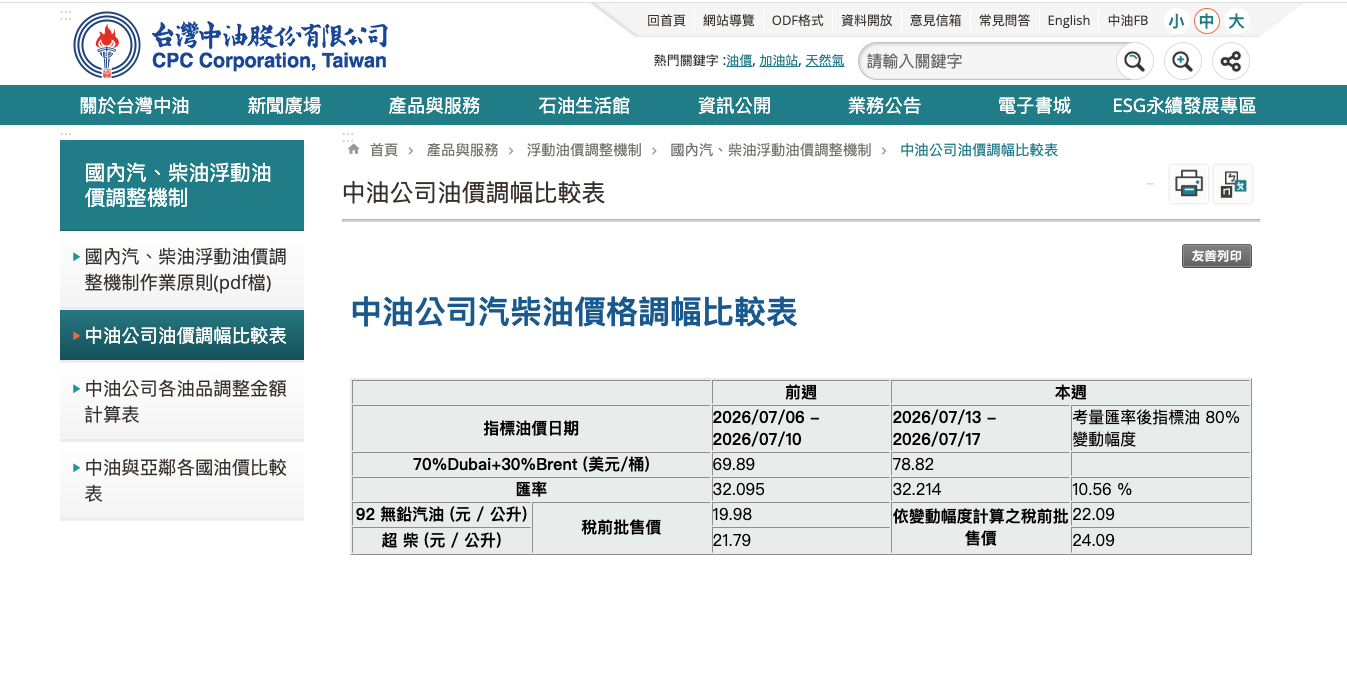Click table header 前週
The height and width of the screenshot is (687, 1347).
tap(801, 393)
